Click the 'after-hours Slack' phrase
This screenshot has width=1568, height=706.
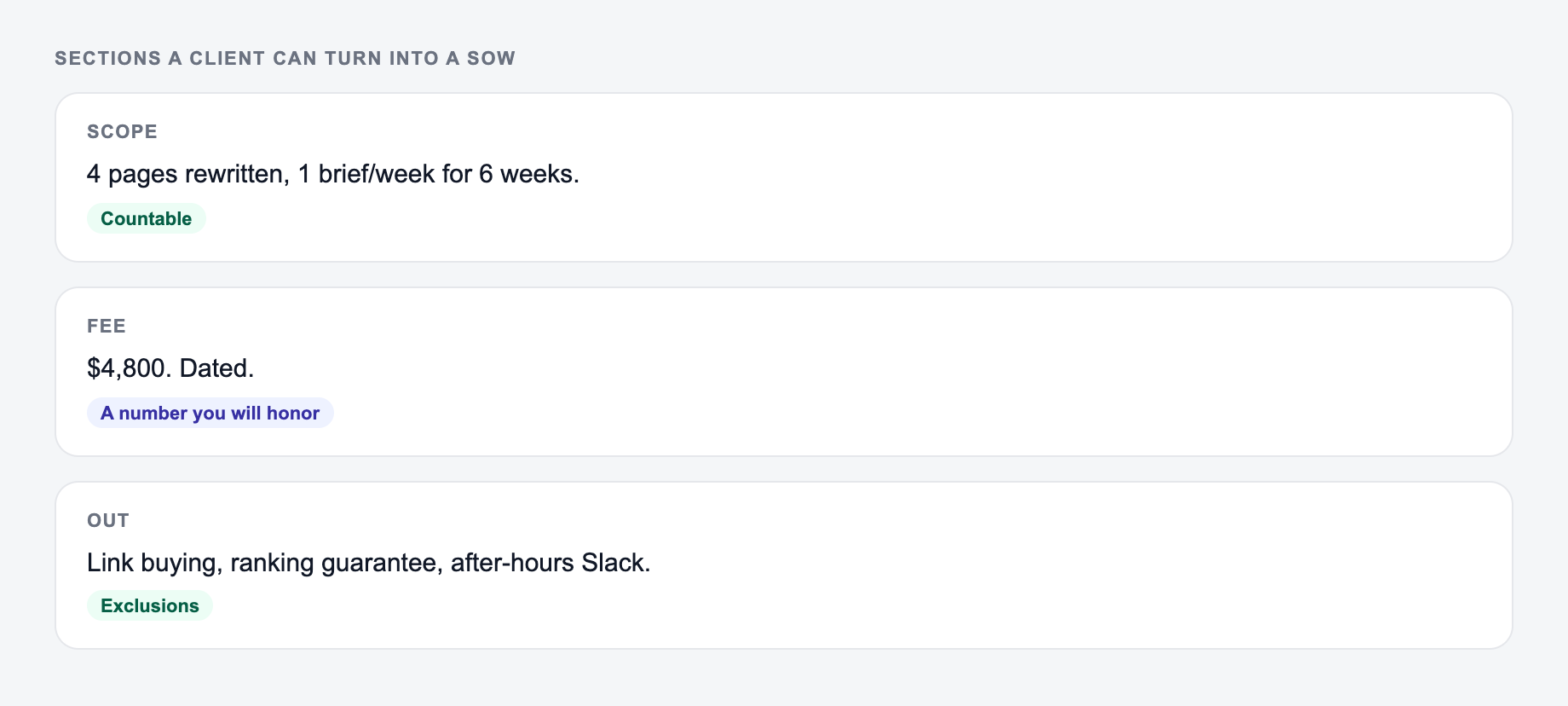[x=550, y=563]
